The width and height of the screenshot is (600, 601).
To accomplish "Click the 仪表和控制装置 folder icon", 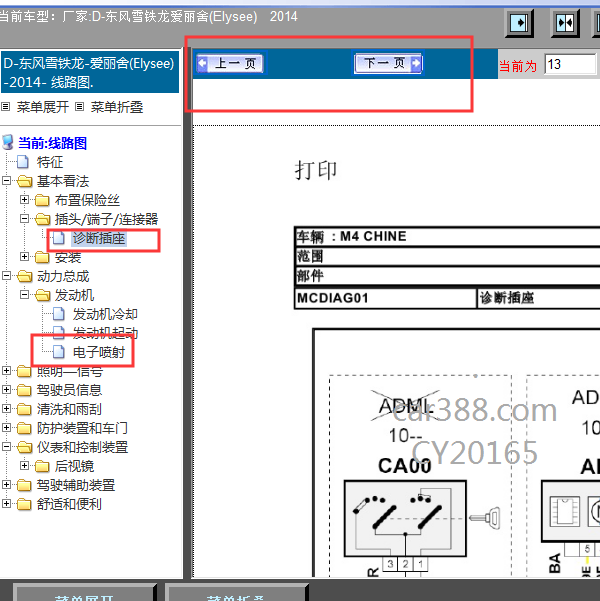I will (25, 447).
